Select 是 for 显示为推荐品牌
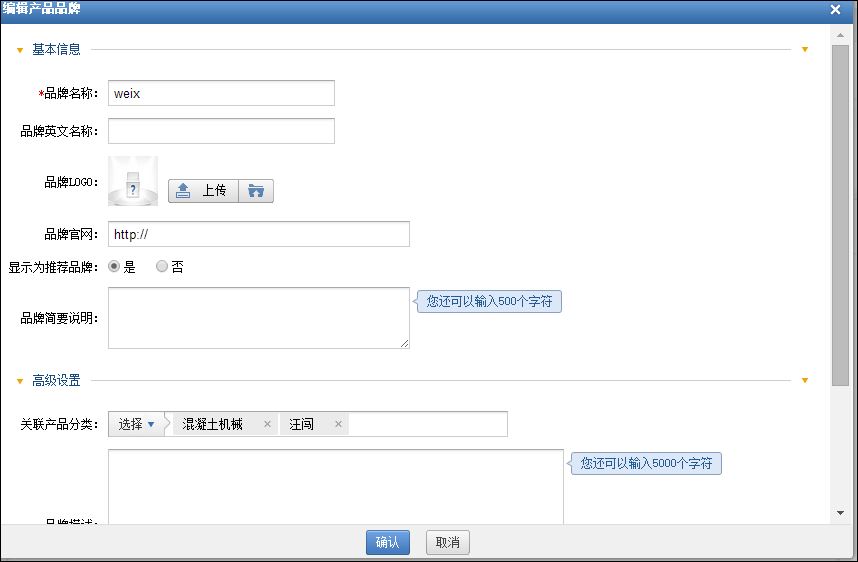This screenshot has width=858, height=562. click(114, 267)
